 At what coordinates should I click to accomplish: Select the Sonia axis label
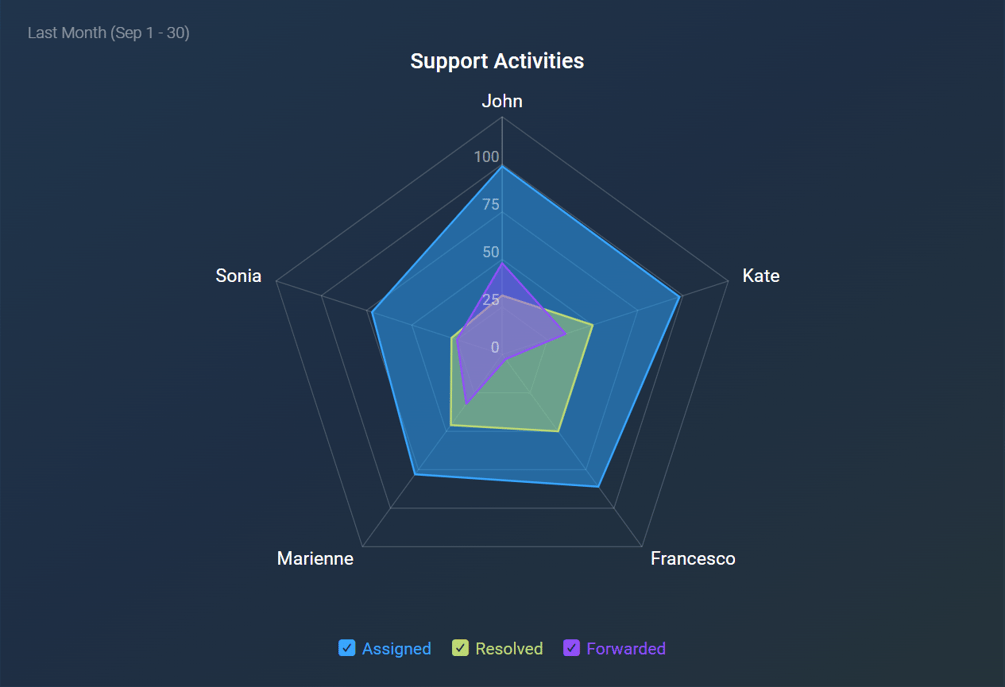point(239,276)
